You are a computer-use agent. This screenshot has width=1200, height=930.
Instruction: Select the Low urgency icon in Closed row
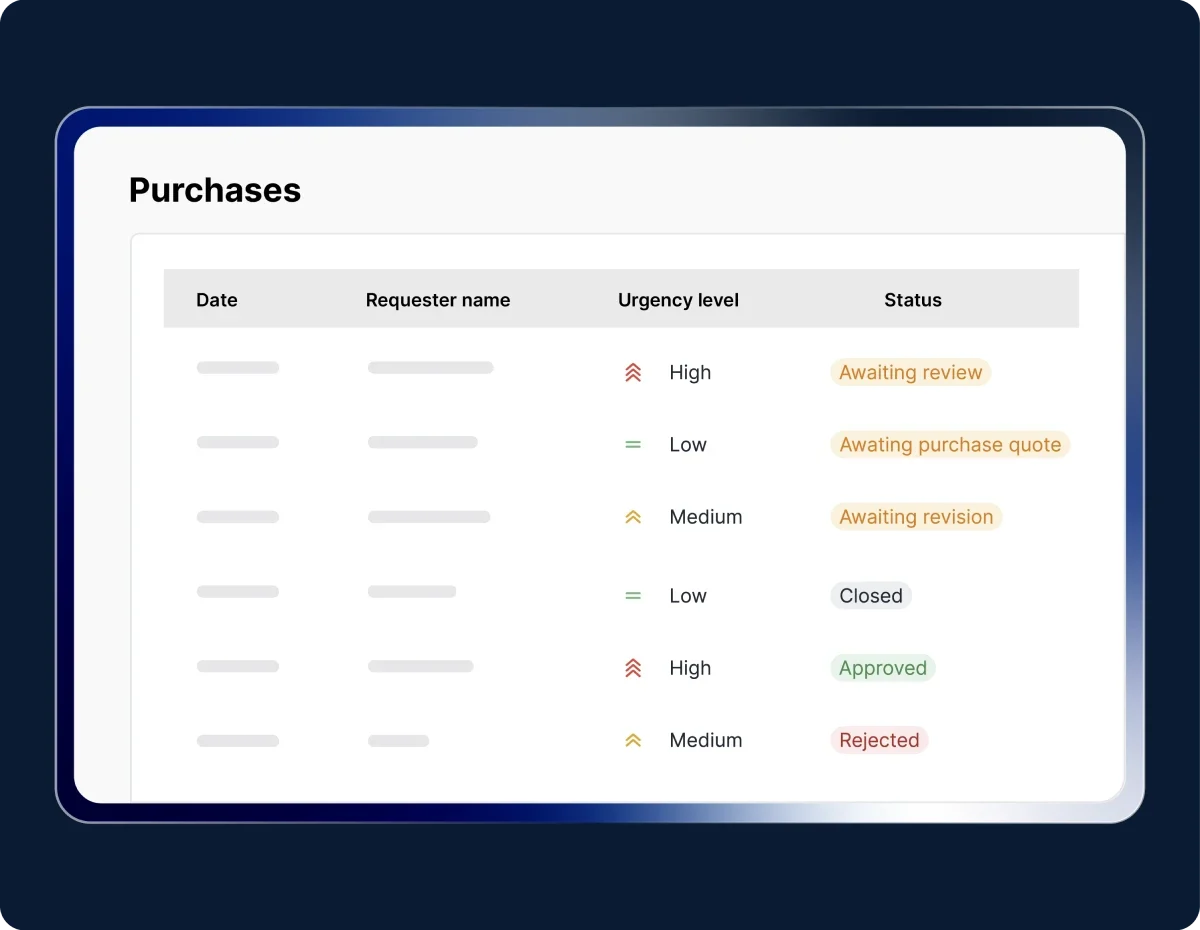[632, 596]
